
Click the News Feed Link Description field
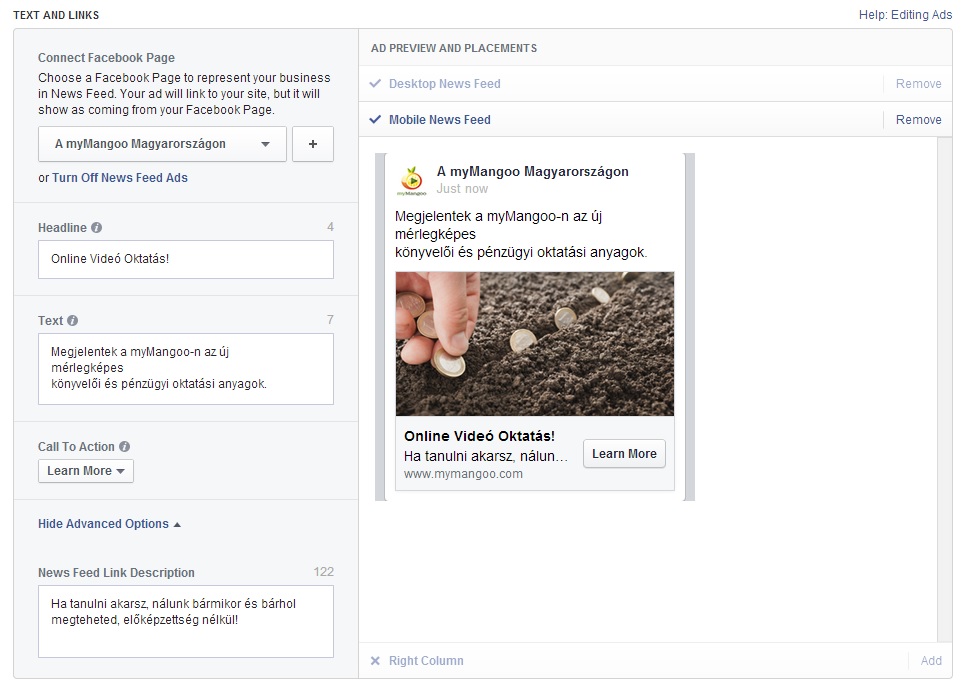[186, 621]
